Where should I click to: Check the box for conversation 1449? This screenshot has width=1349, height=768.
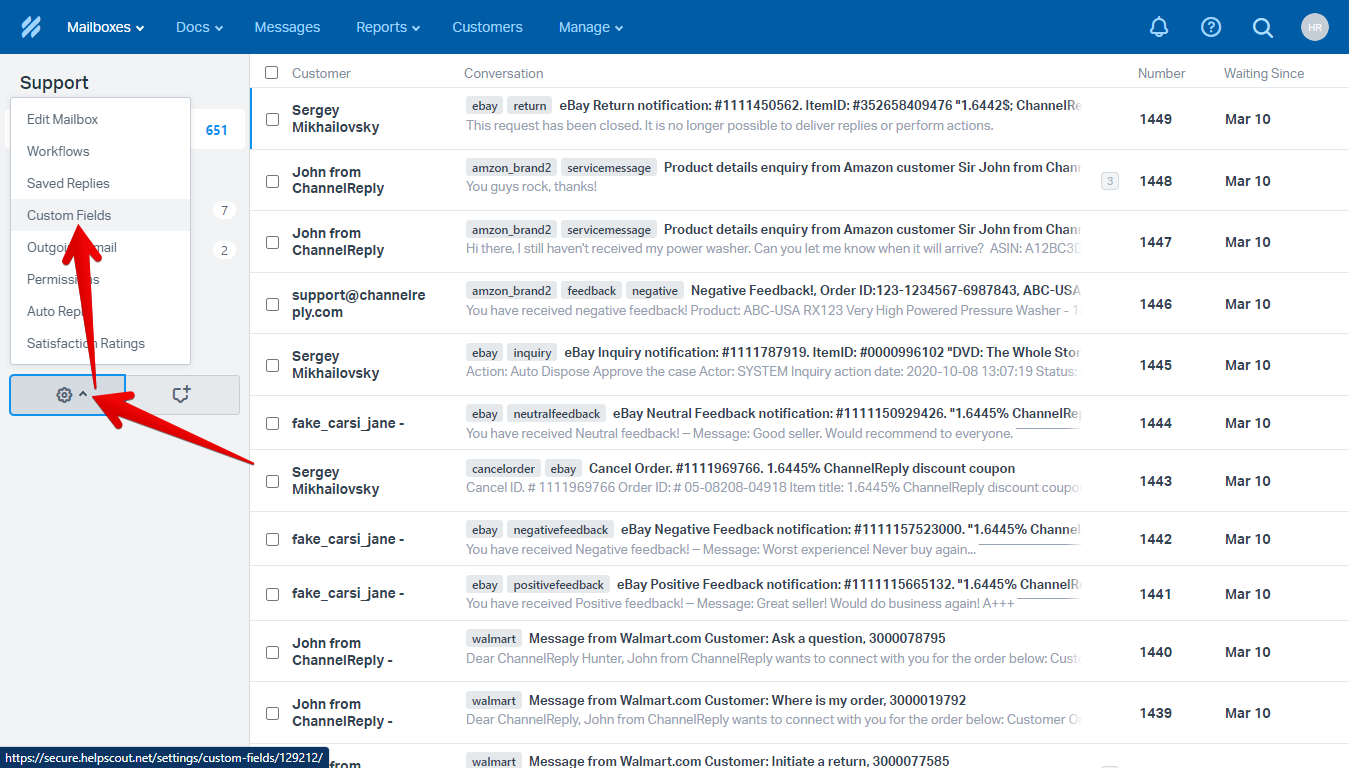point(272,119)
